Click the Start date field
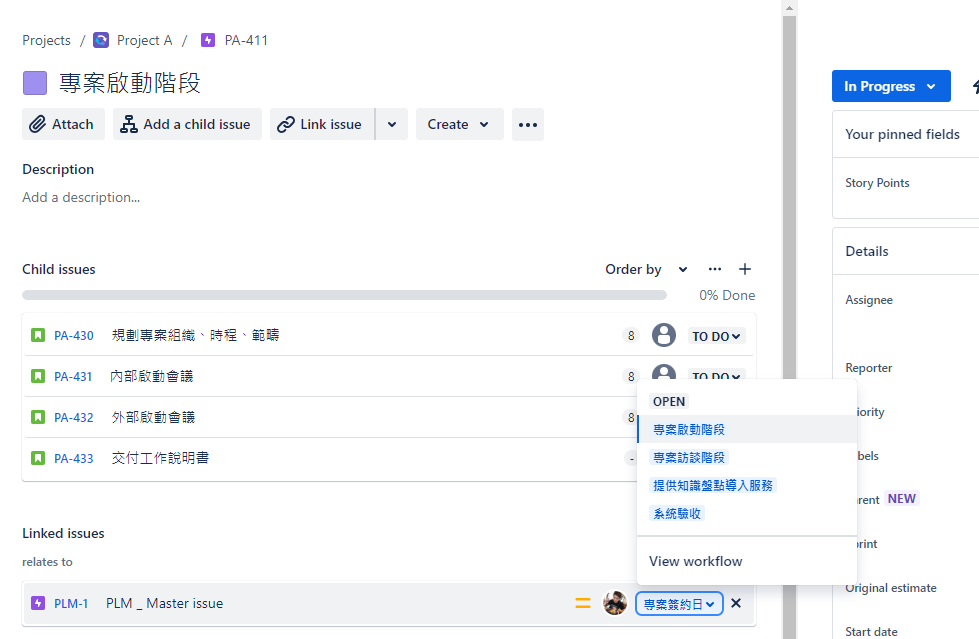Image resolution: width=979 pixels, height=639 pixels. point(871,632)
